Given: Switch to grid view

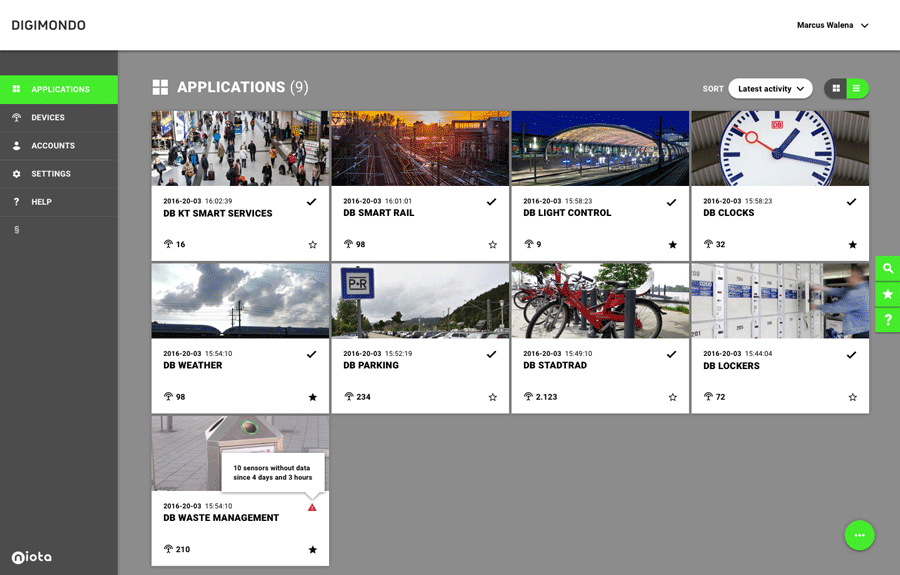Looking at the screenshot, I should [836, 89].
